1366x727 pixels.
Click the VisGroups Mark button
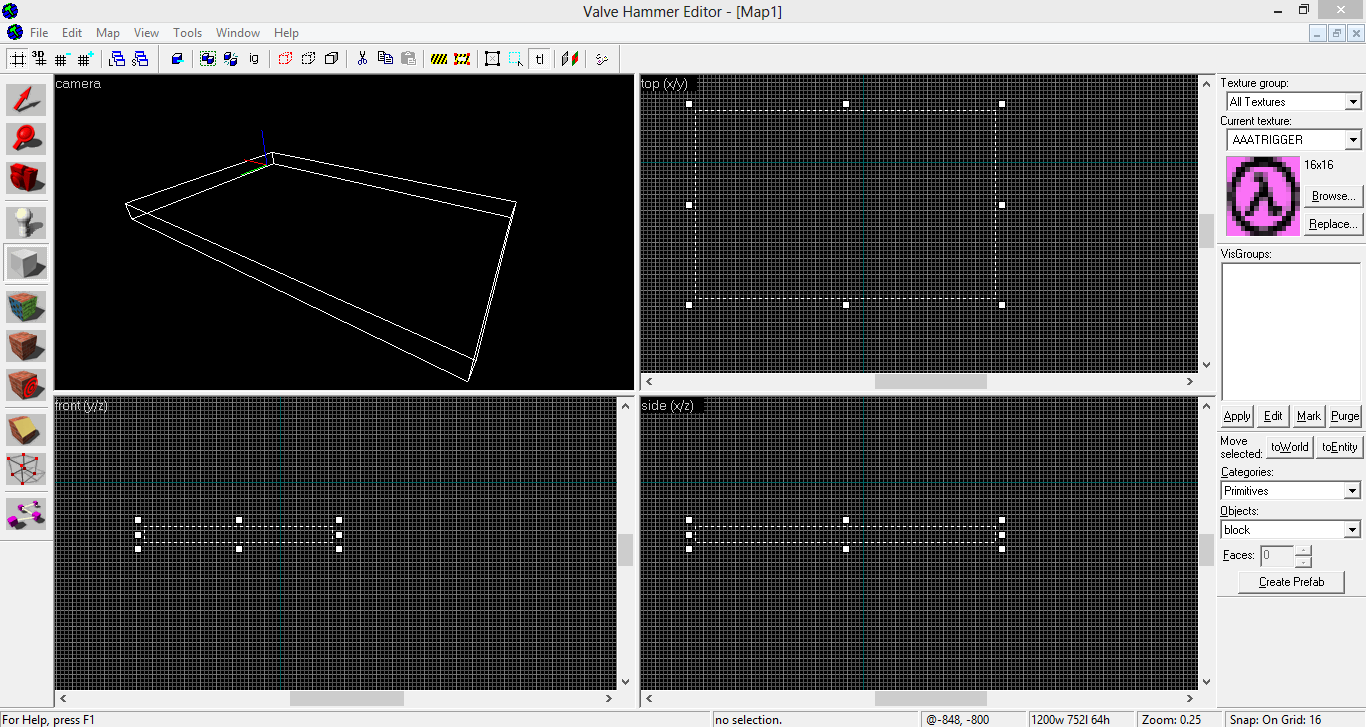pyautogui.click(x=1309, y=416)
